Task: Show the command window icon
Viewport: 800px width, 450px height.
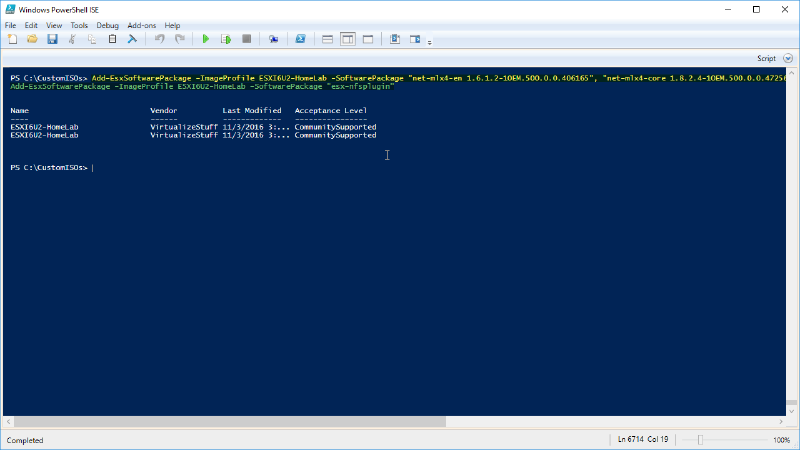Action: tap(395, 39)
